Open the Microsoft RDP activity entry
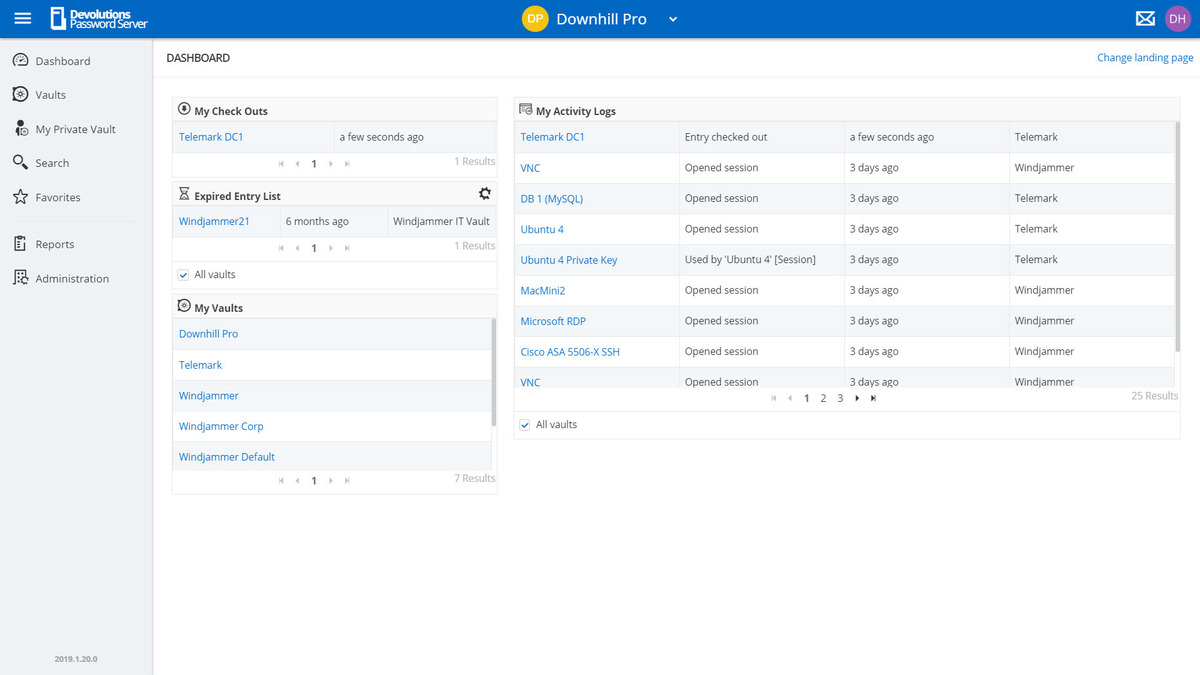Screen dimensions: 1200x675 coord(554,321)
